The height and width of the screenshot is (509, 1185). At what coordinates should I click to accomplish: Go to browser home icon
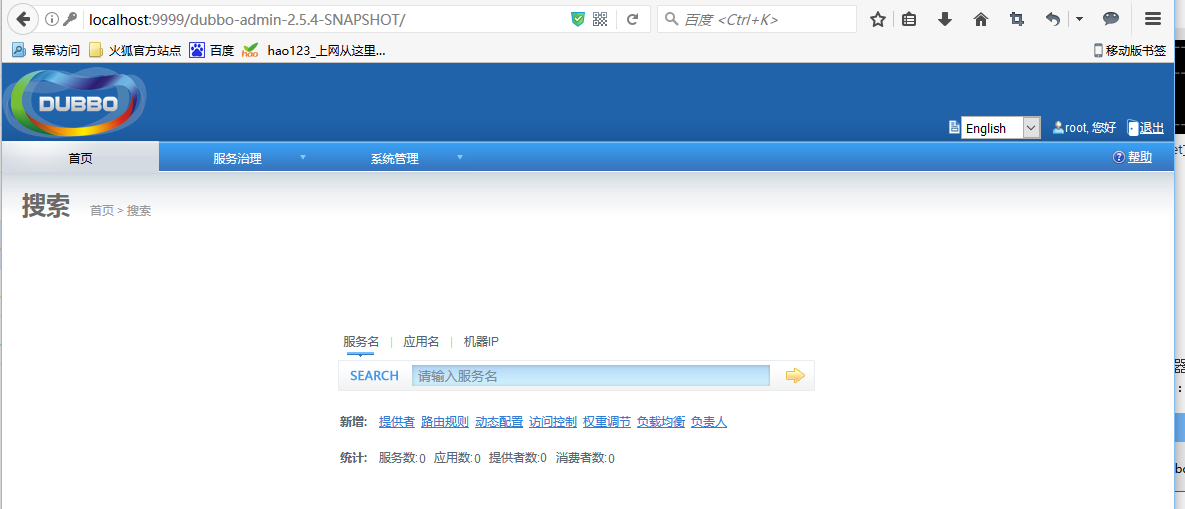tap(981, 19)
